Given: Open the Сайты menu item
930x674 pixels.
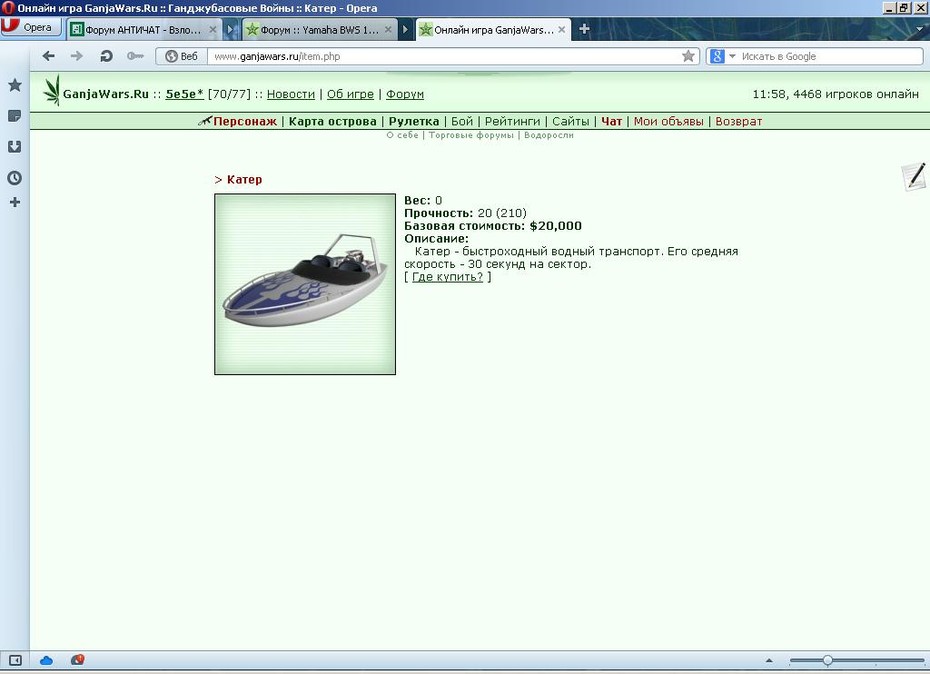Looking at the screenshot, I should coord(571,121).
